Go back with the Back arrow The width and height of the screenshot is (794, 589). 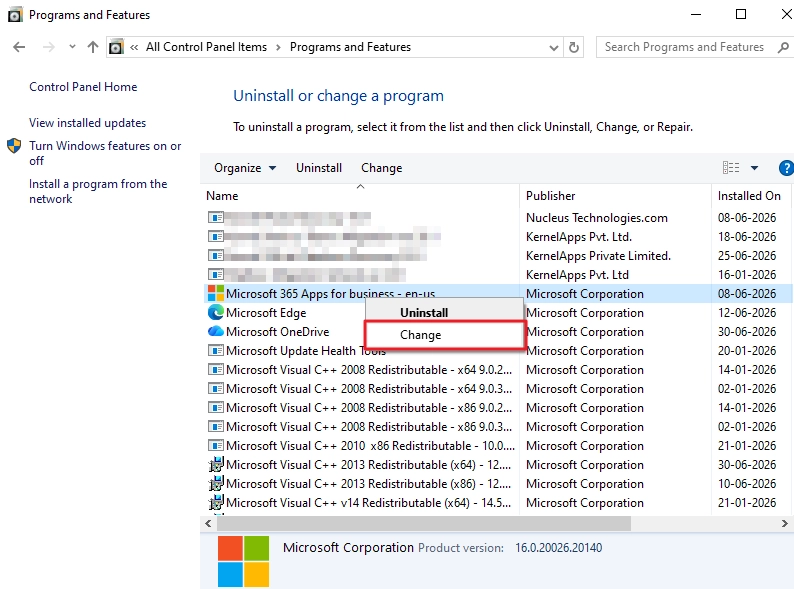(19, 47)
